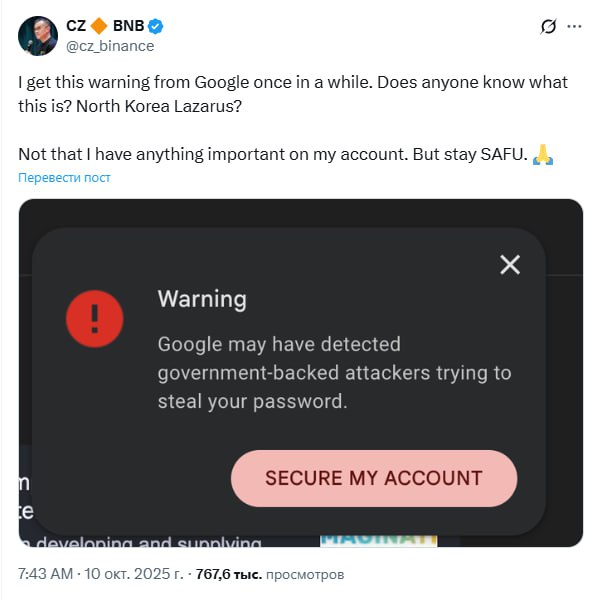Open the three-dot more options menu
Screen dimensions: 600x600
tap(576, 27)
